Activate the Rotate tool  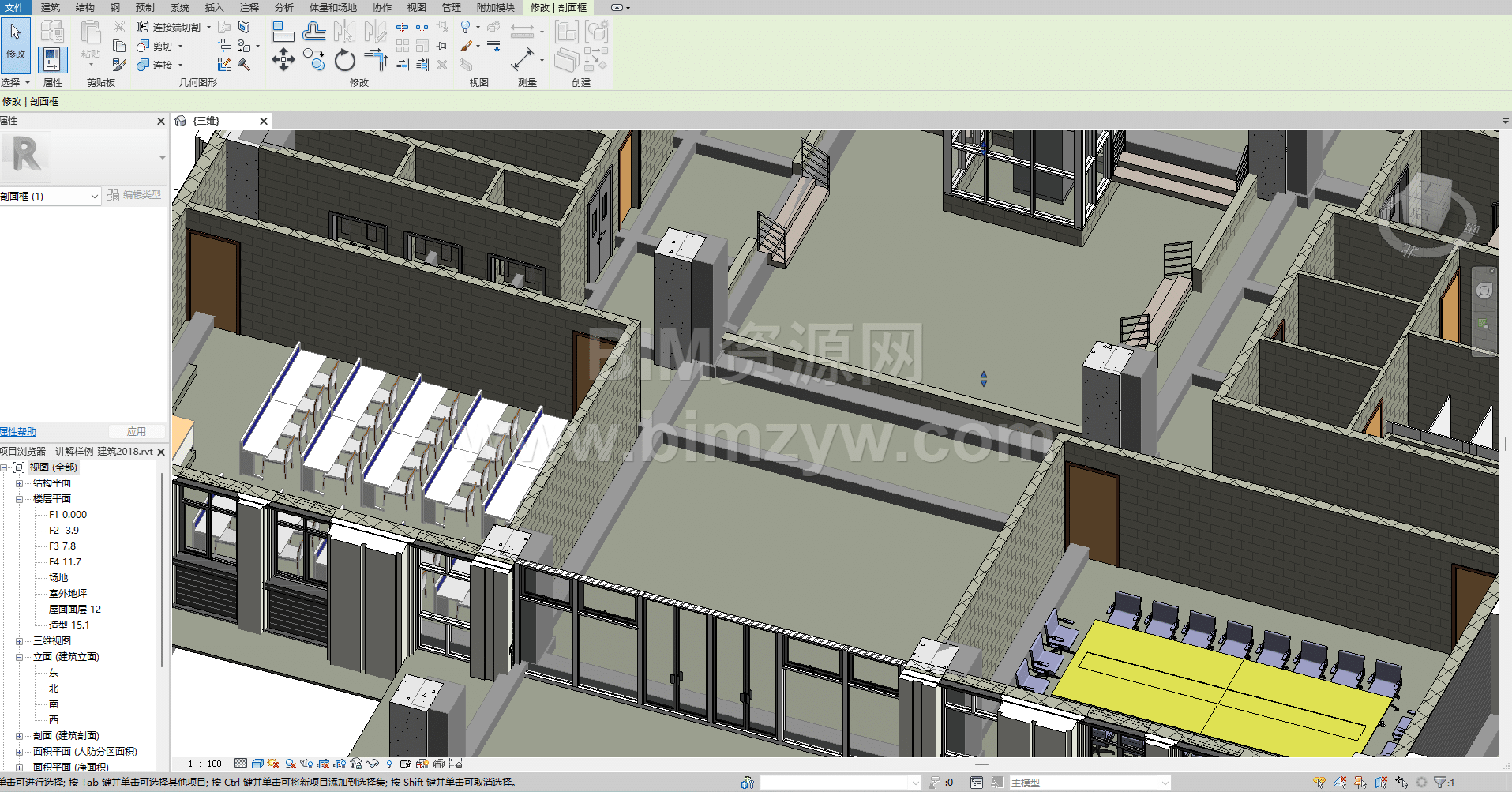pyautogui.click(x=345, y=60)
